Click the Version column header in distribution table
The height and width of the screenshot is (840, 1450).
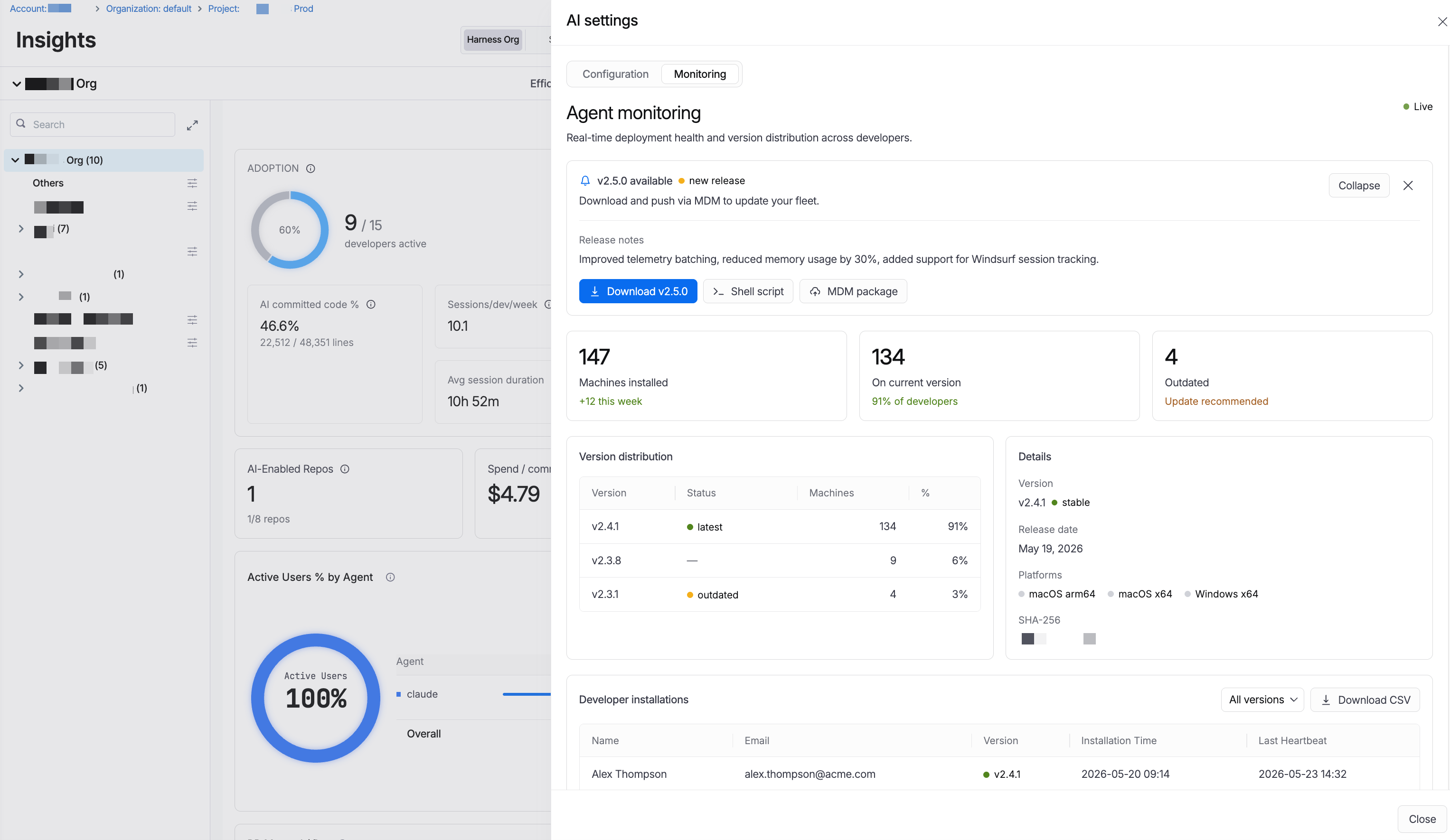(609, 493)
